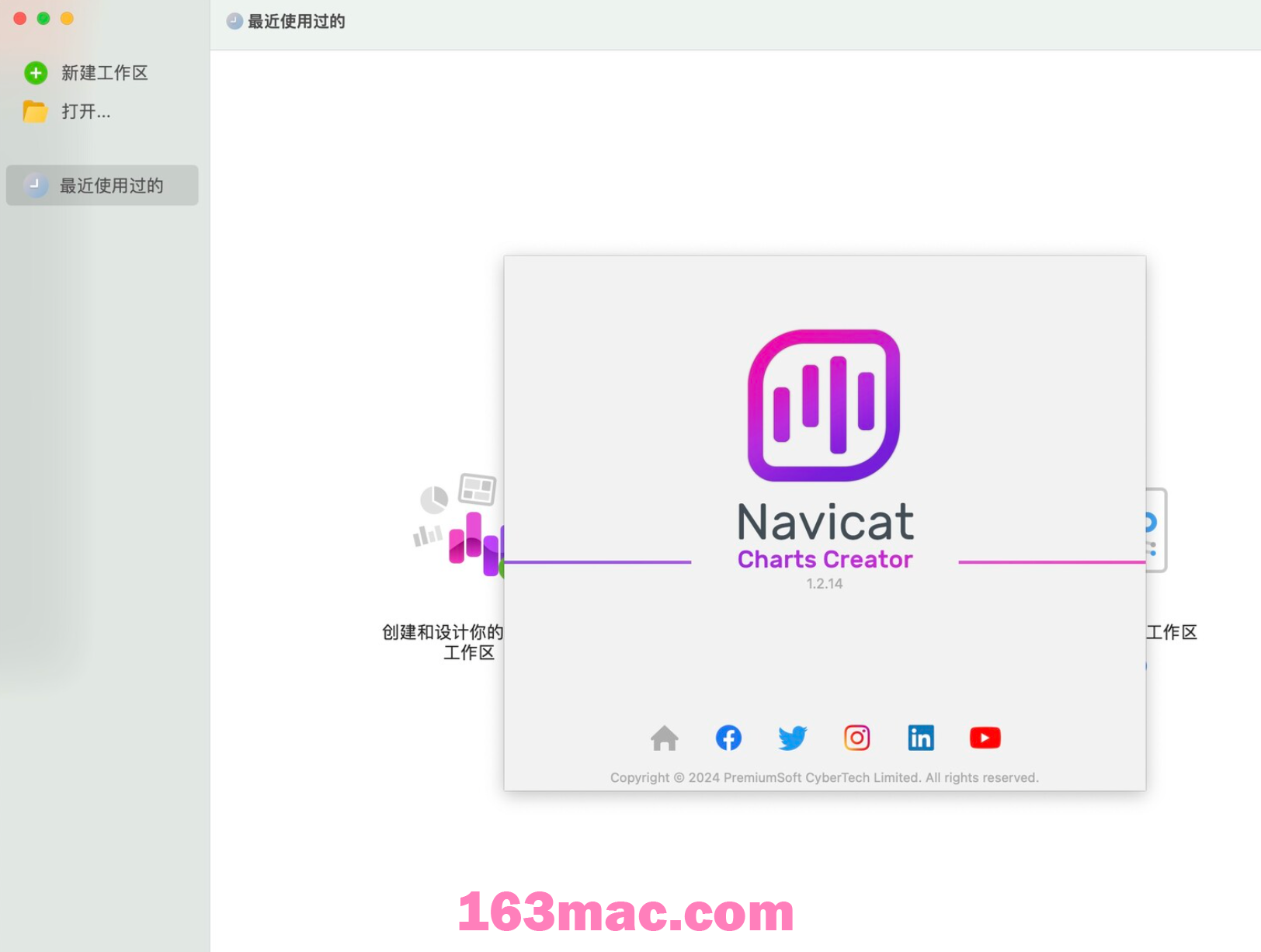Open the home website icon in About dialog
This screenshot has height=952, width=1261.
(664, 738)
